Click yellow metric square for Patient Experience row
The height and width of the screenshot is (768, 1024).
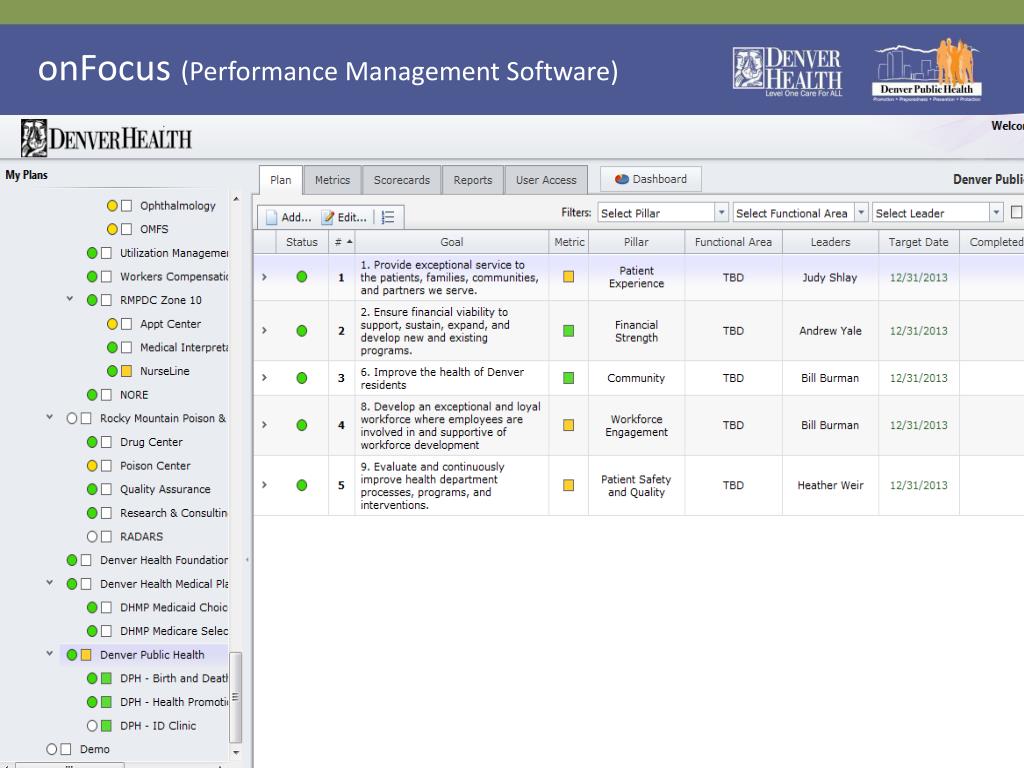(x=569, y=277)
